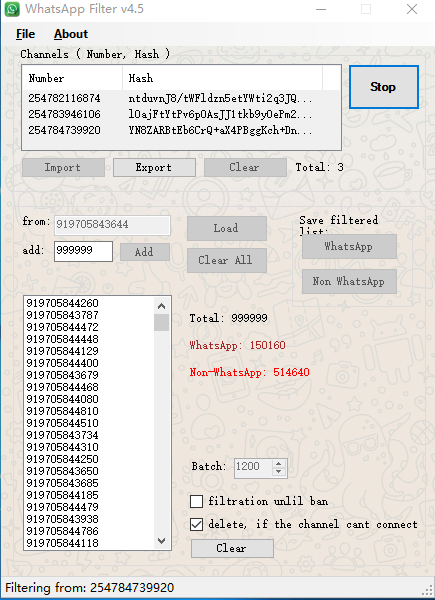Select number 919705844510 in list
Viewport: 435px width, 600px height.
(x=62, y=423)
